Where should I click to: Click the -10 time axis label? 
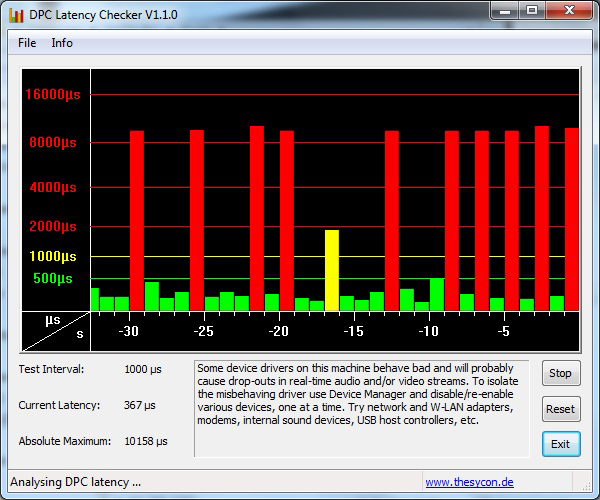(x=428, y=331)
